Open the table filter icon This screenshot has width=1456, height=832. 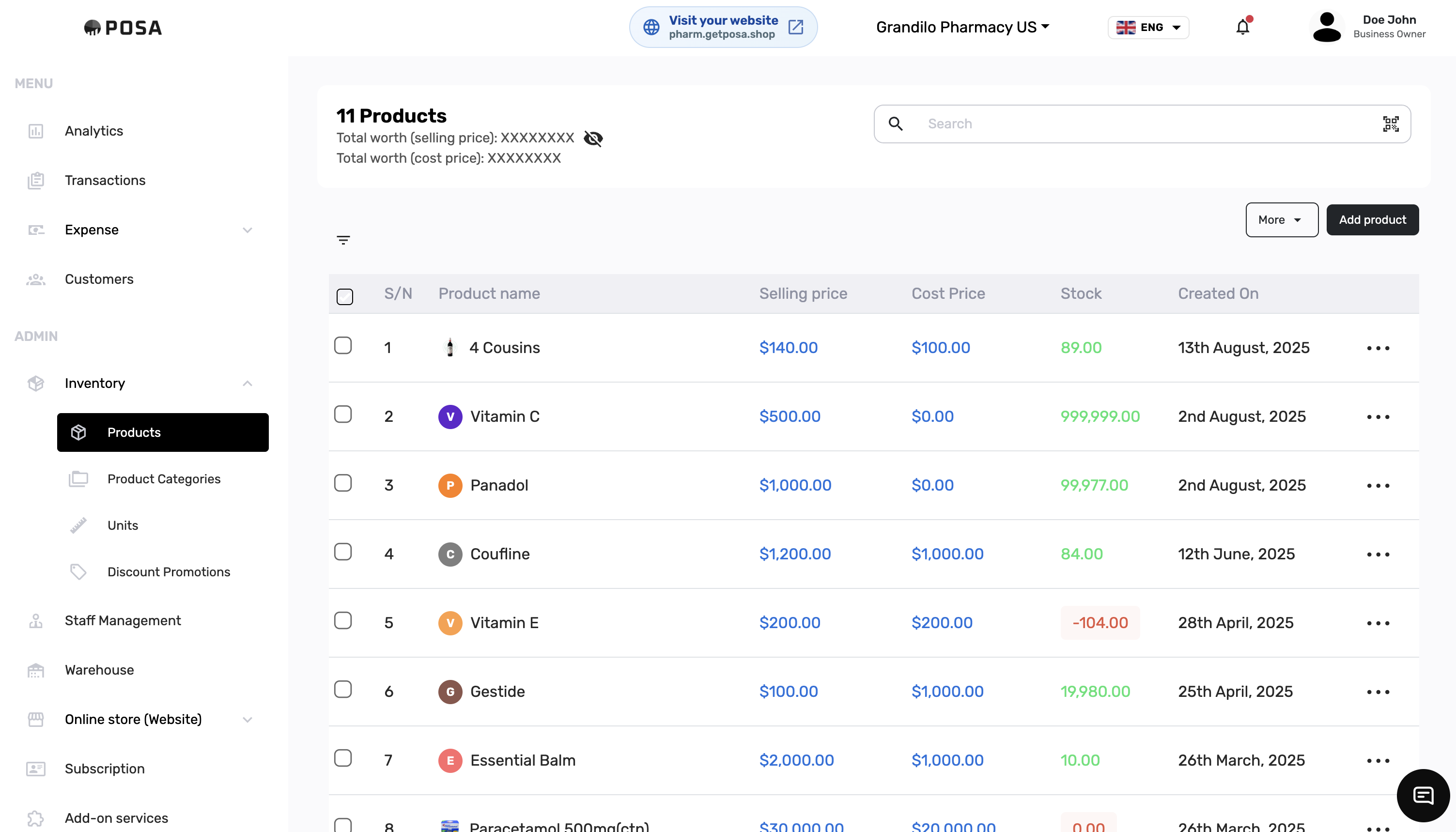tap(343, 240)
